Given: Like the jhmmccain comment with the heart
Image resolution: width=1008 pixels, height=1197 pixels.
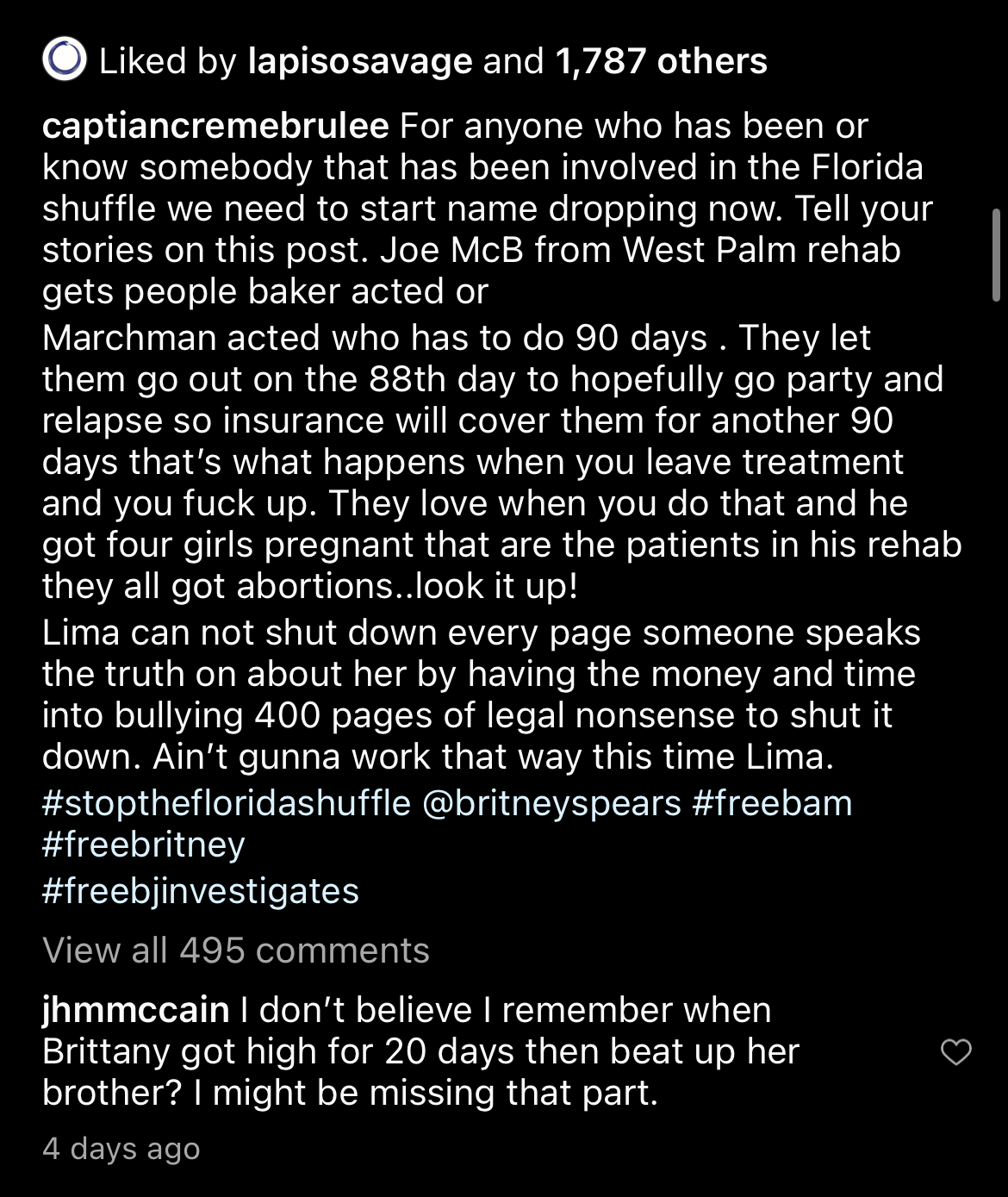Looking at the screenshot, I should [x=955, y=1052].
